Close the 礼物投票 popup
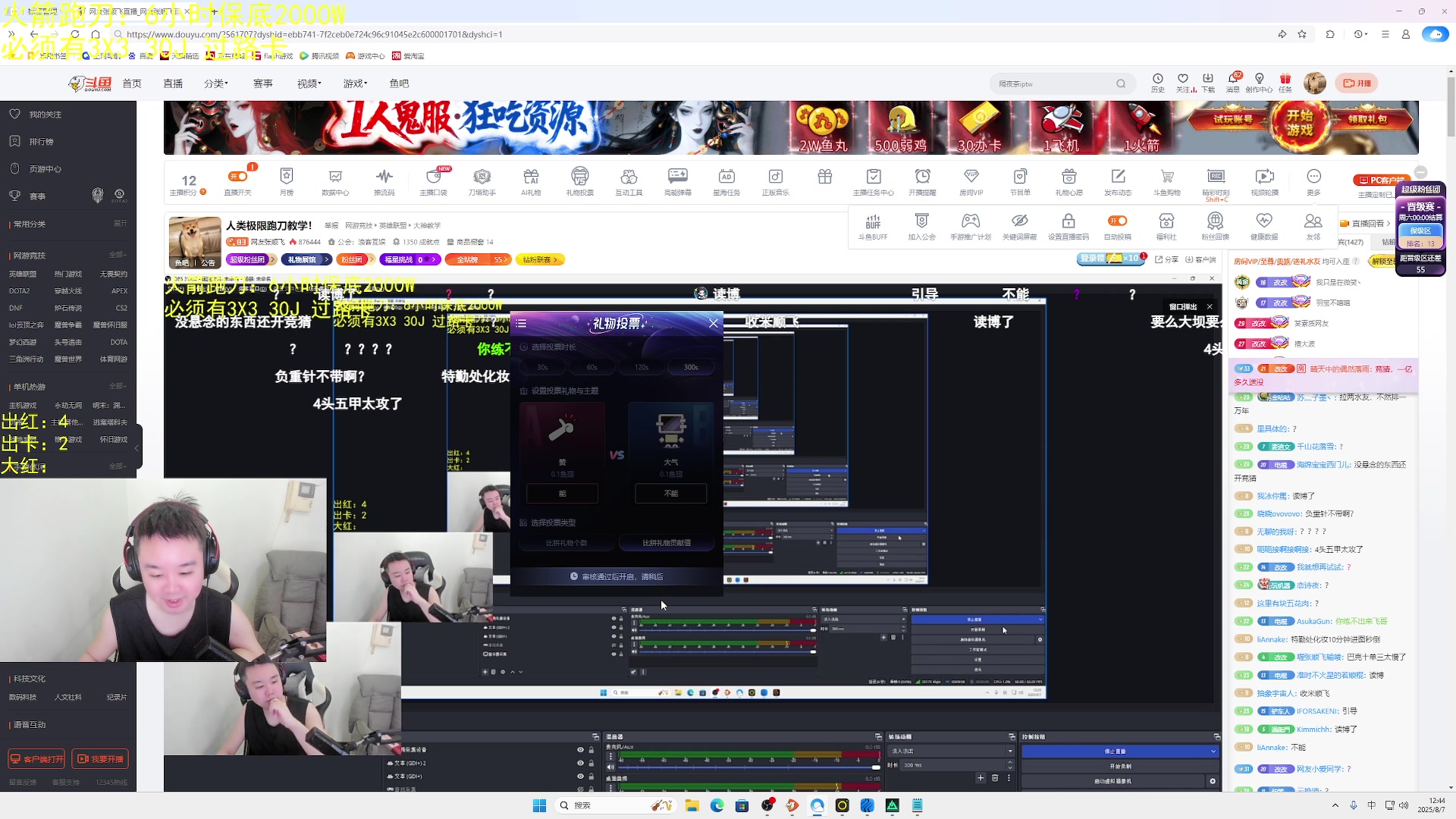The image size is (1456, 819). tap(713, 323)
